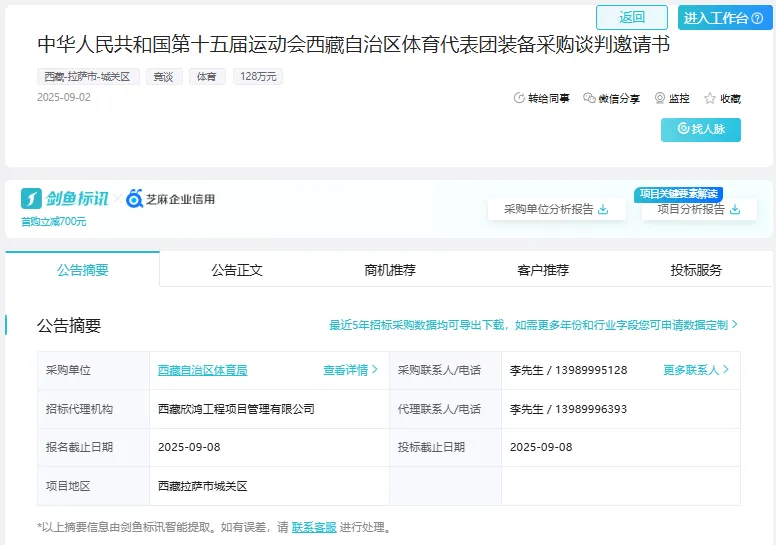Open the 商机推荐 tab
The width and height of the screenshot is (776, 545).
[390, 270]
